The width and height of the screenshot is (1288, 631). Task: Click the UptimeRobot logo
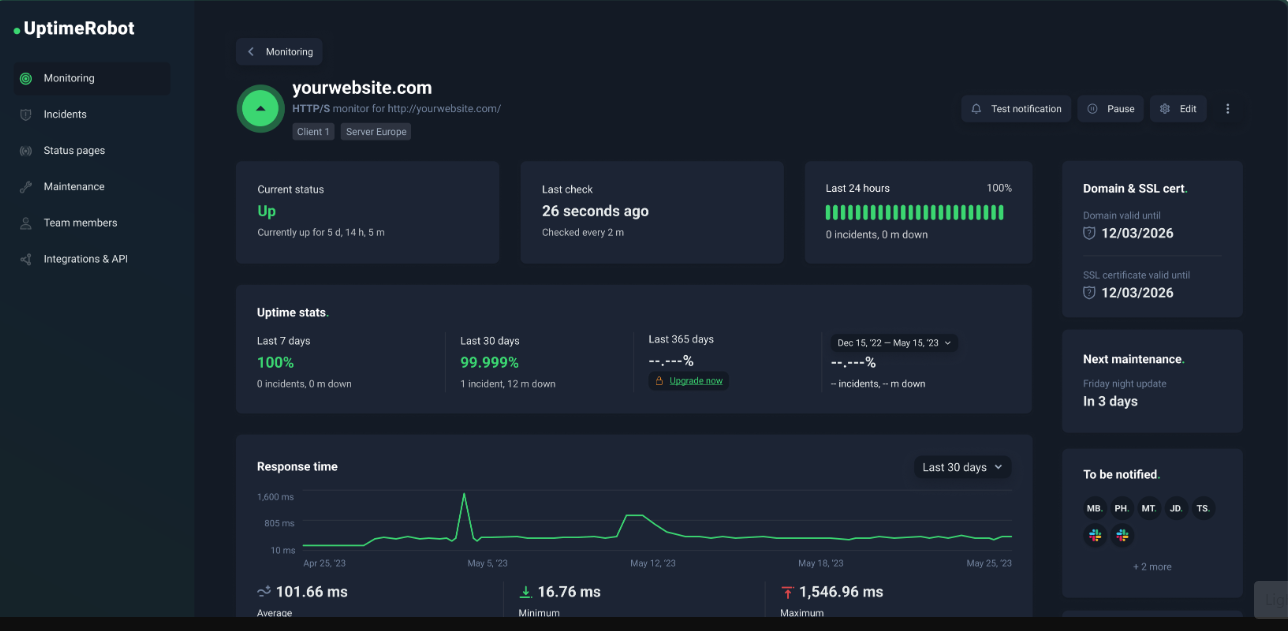click(x=74, y=29)
